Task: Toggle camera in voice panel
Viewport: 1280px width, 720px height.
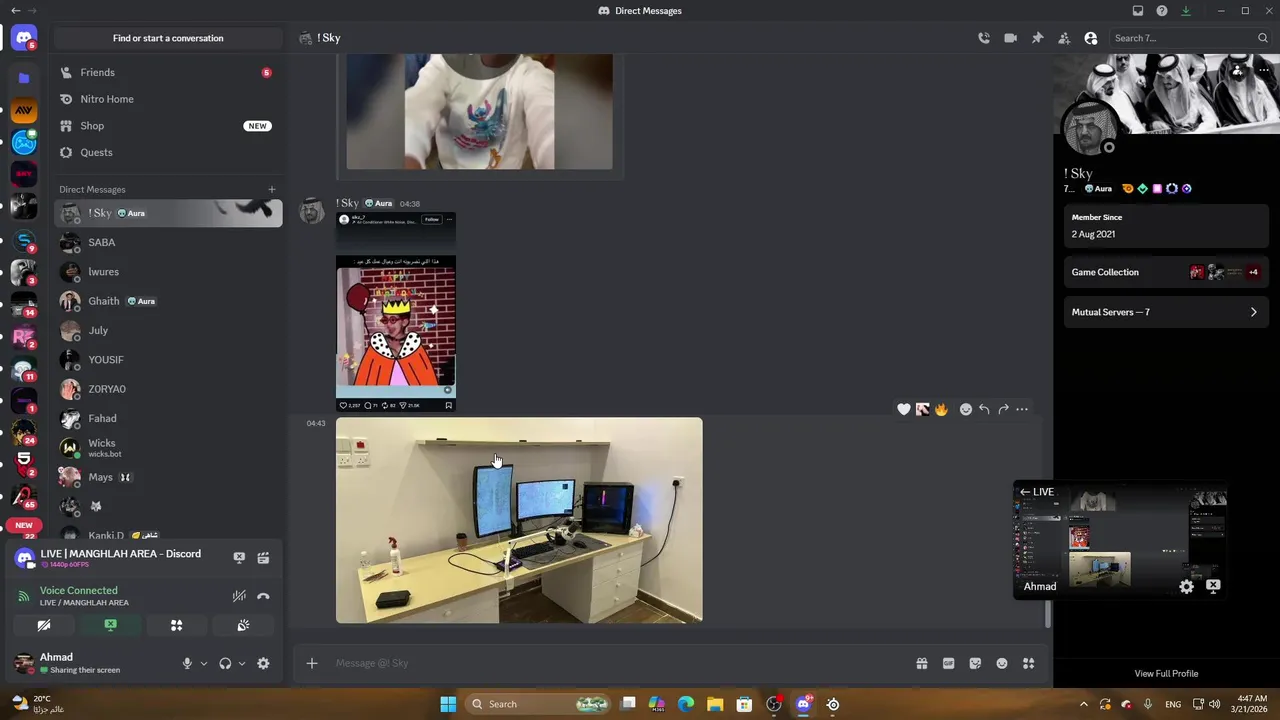Action: point(44,625)
